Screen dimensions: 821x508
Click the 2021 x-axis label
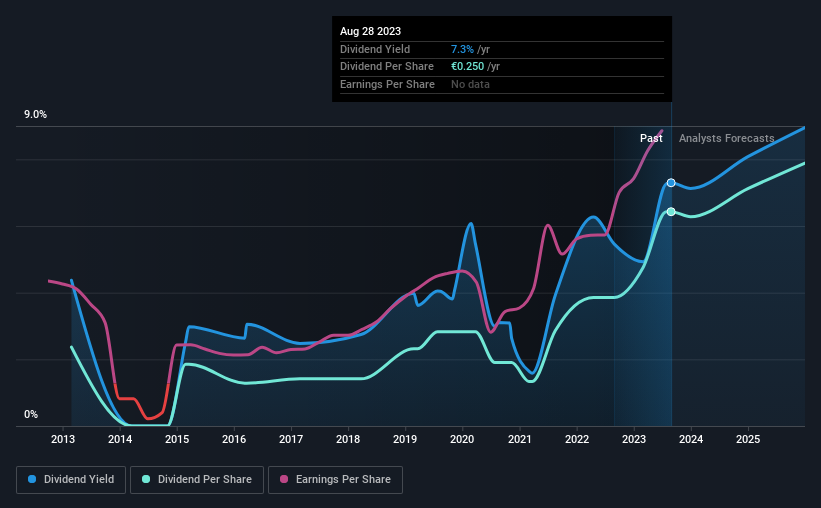tap(519, 439)
